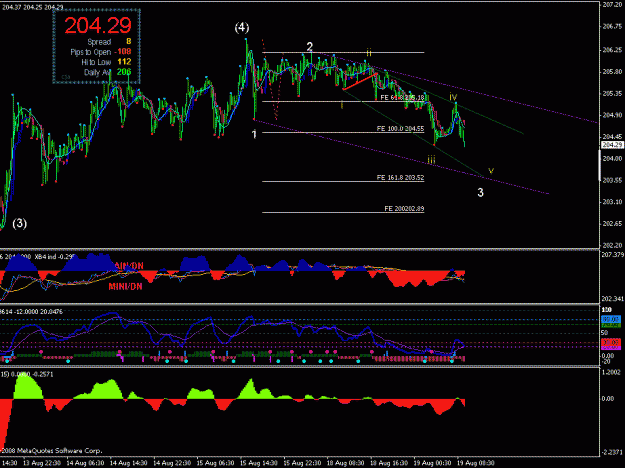This screenshot has height=468, width=625.
Task: Click the 203.55 price axis label
Action: click(613, 180)
